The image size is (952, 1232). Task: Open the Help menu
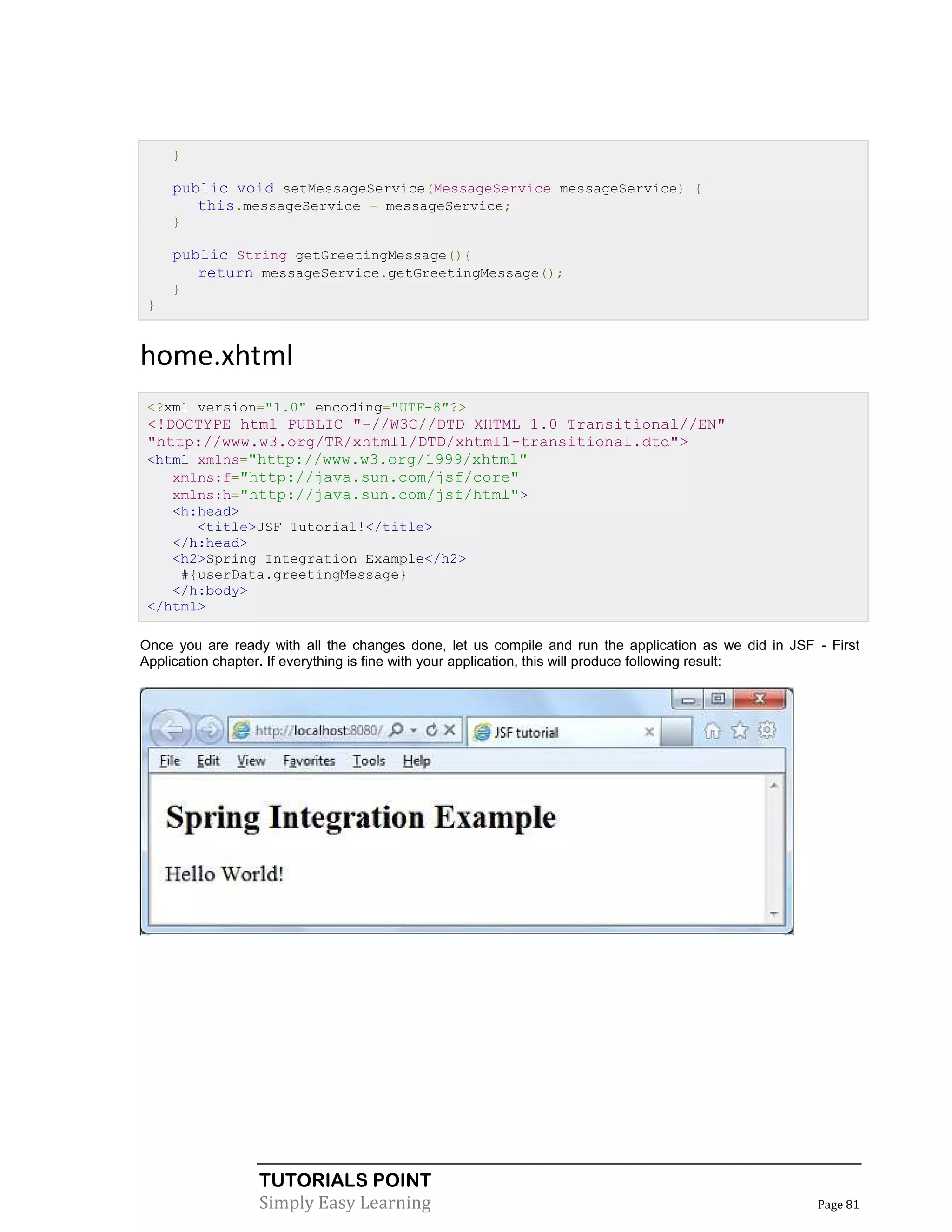coord(416,761)
